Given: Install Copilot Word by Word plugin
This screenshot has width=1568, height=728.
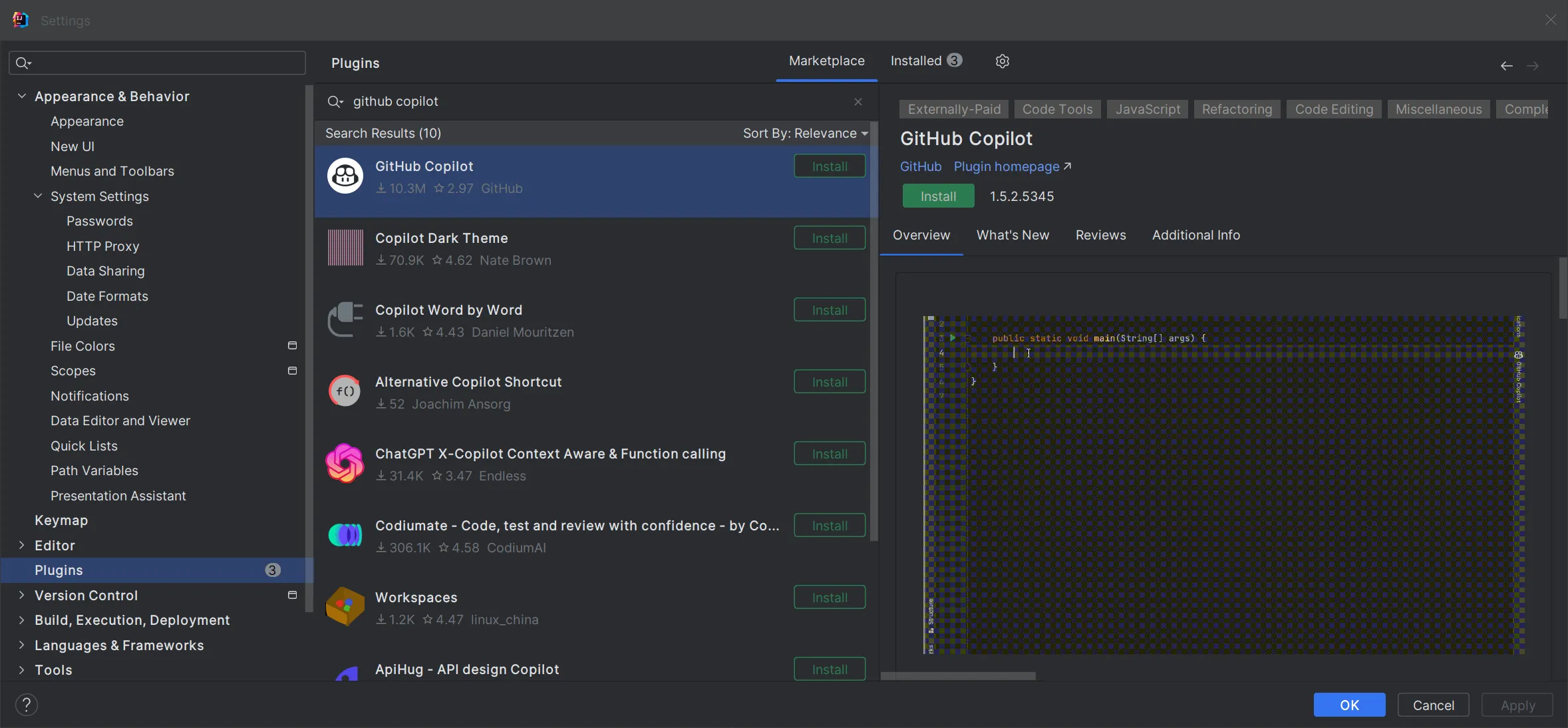Looking at the screenshot, I should click(x=830, y=310).
